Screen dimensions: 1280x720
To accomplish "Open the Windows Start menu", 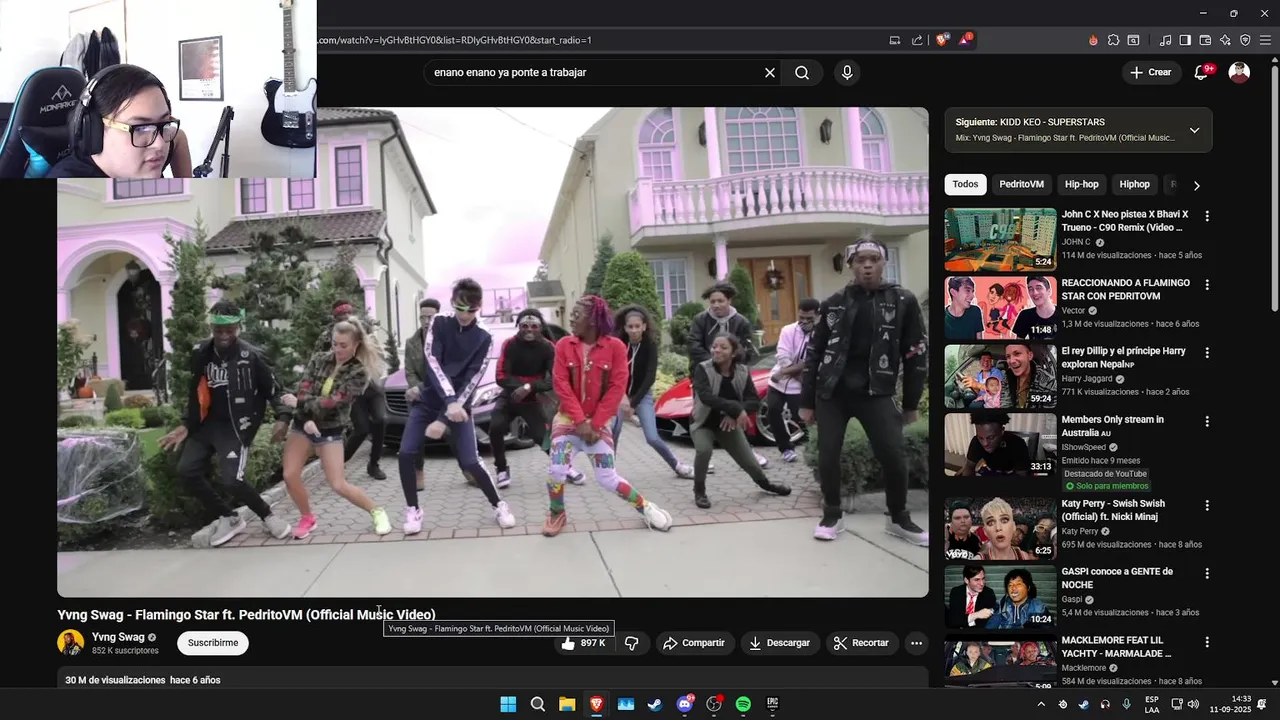I will [x=508, y=704].
